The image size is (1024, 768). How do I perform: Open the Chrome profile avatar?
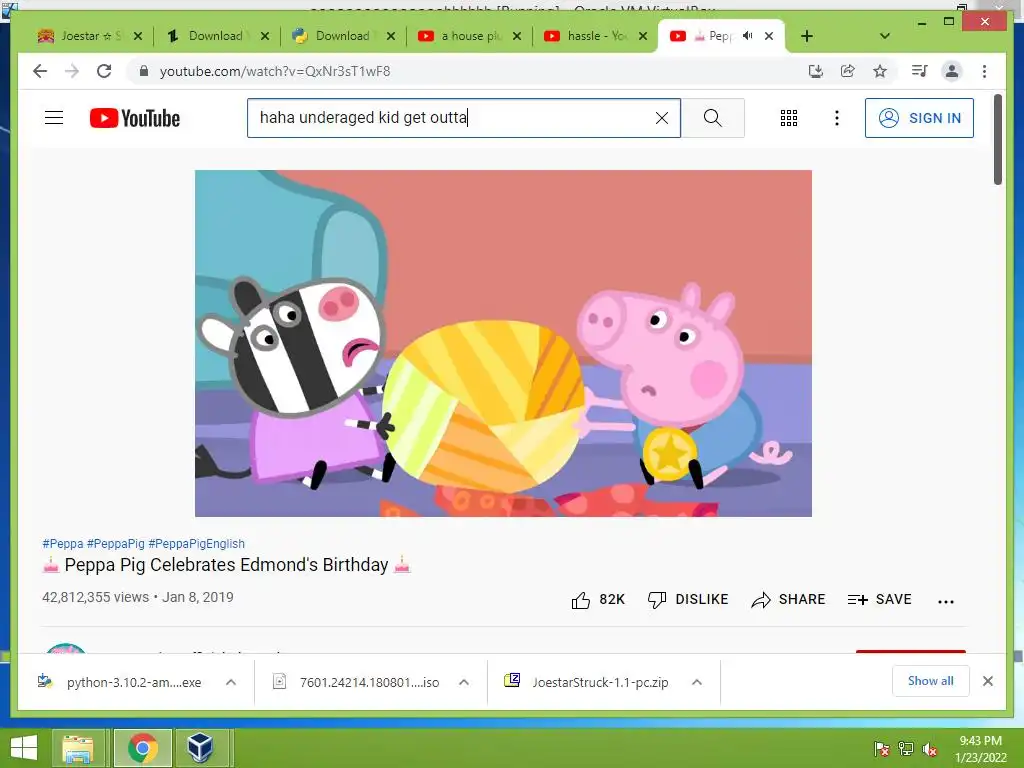click(952, 71)
